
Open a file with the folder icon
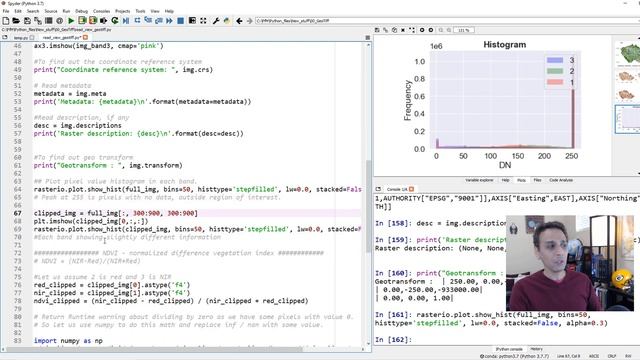coord(16,20)
